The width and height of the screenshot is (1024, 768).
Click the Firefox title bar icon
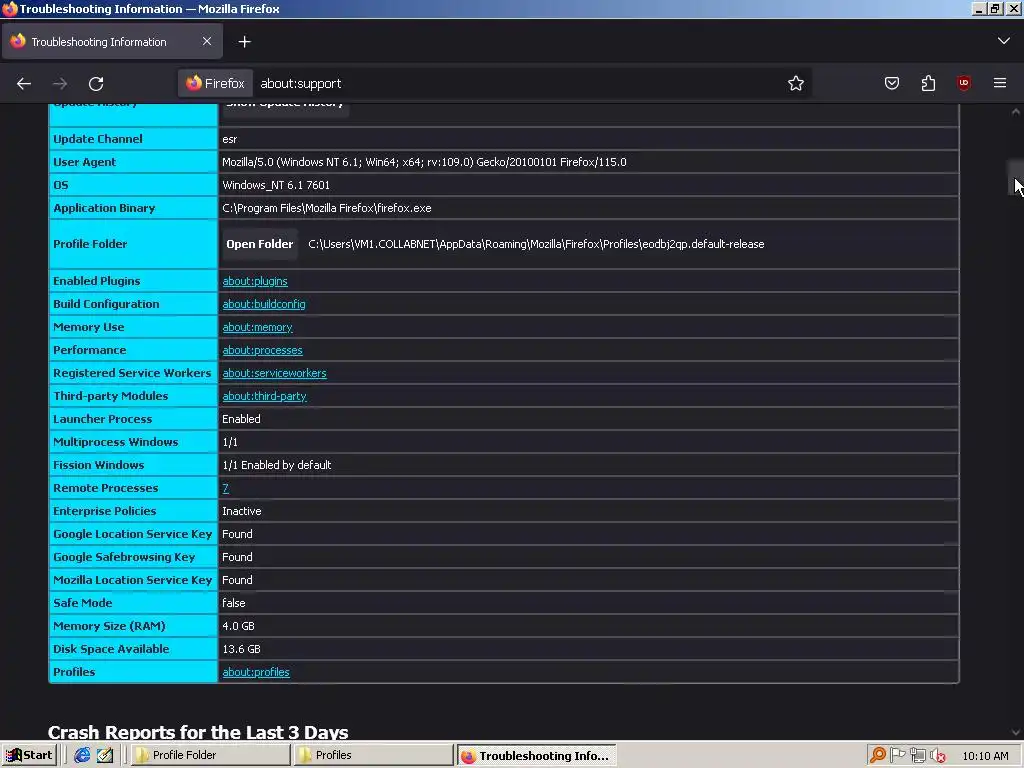(x=9, y=9)
